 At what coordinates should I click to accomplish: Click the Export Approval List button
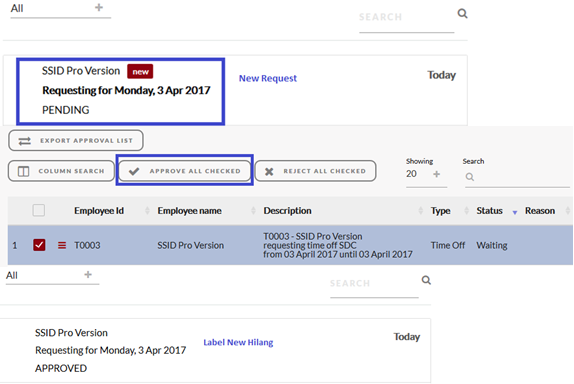pyautogui.click(x=76, y=141)
